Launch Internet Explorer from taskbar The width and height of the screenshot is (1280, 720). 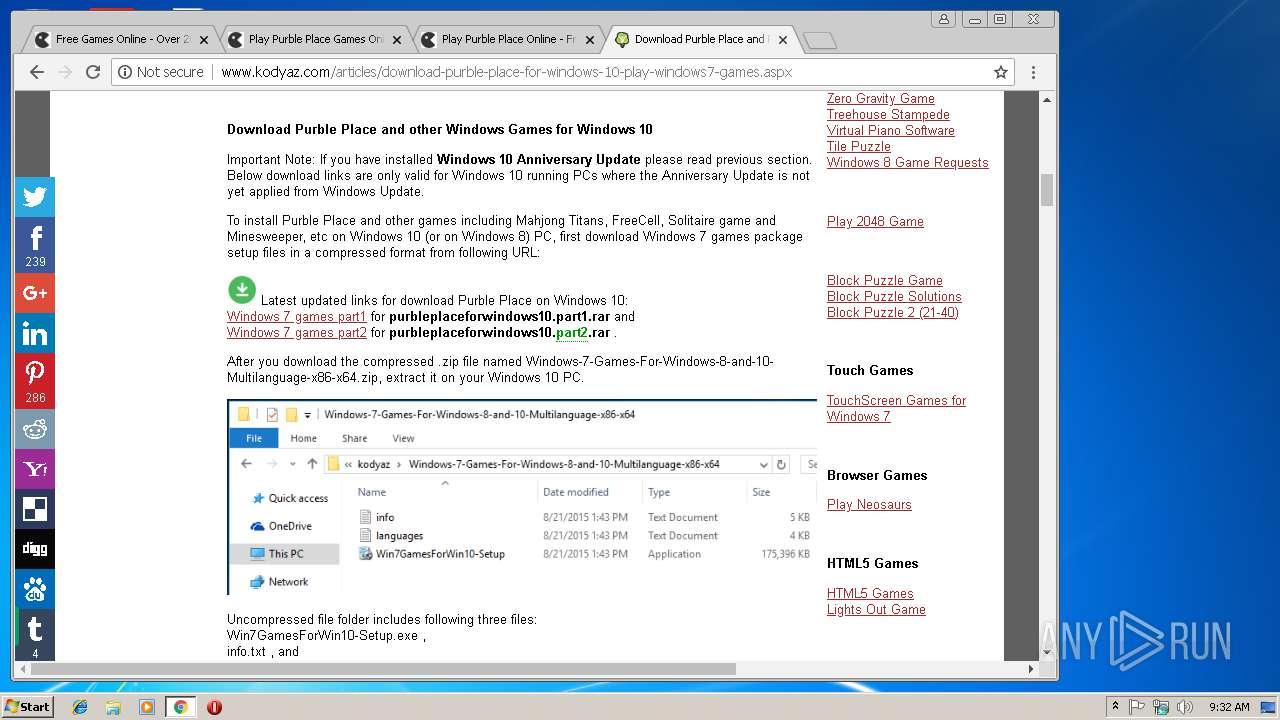click(x=80, y=707)
